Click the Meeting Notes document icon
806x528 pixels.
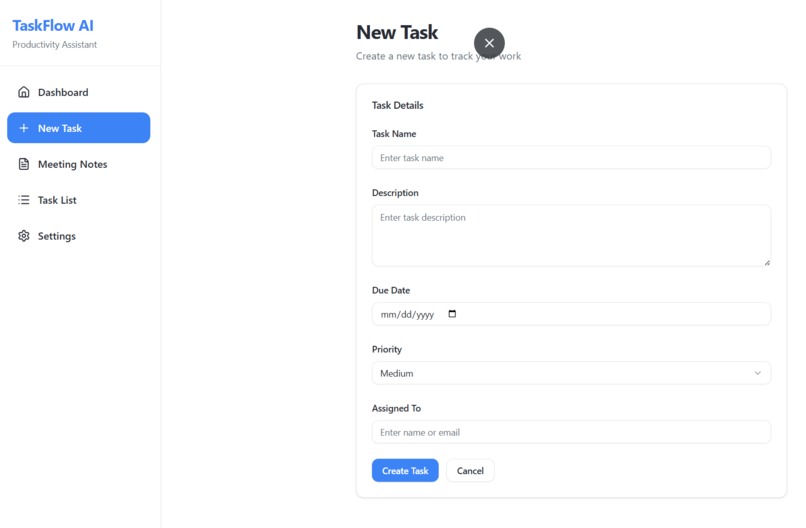[x=24, y=164]
